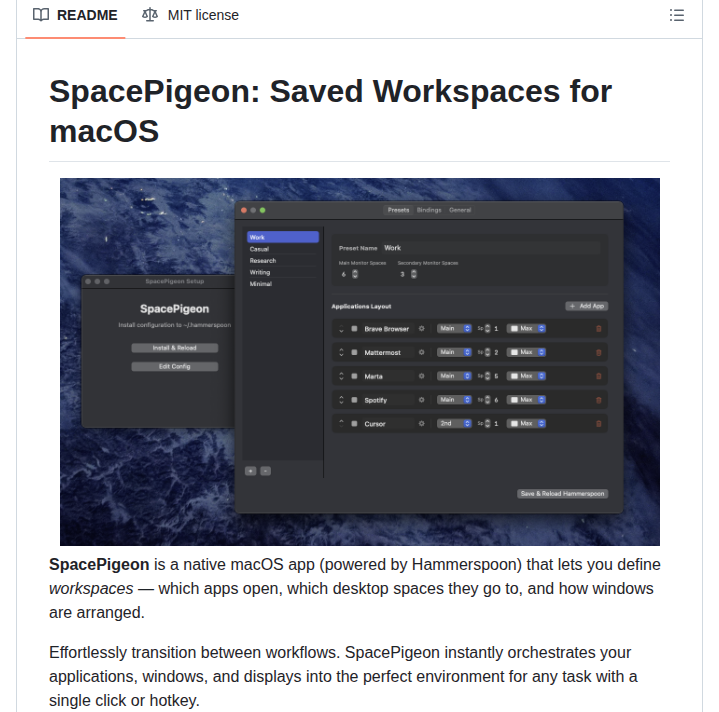
Task: Click Save & Reload Hammerspoon button
Action: pyautogui.click(x=563, y=494)
